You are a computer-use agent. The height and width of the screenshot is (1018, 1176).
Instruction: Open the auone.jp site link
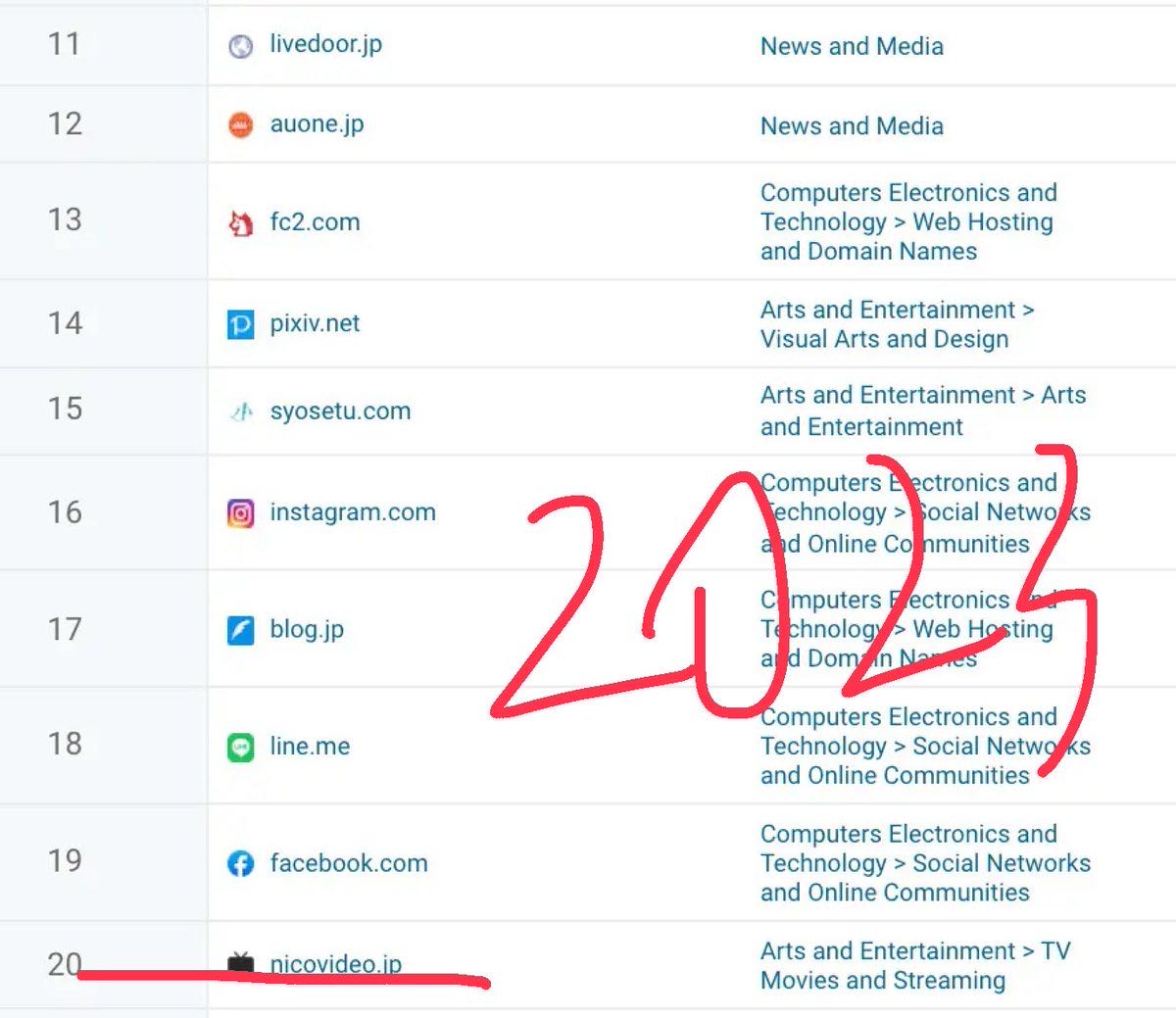tap(317, 124)
